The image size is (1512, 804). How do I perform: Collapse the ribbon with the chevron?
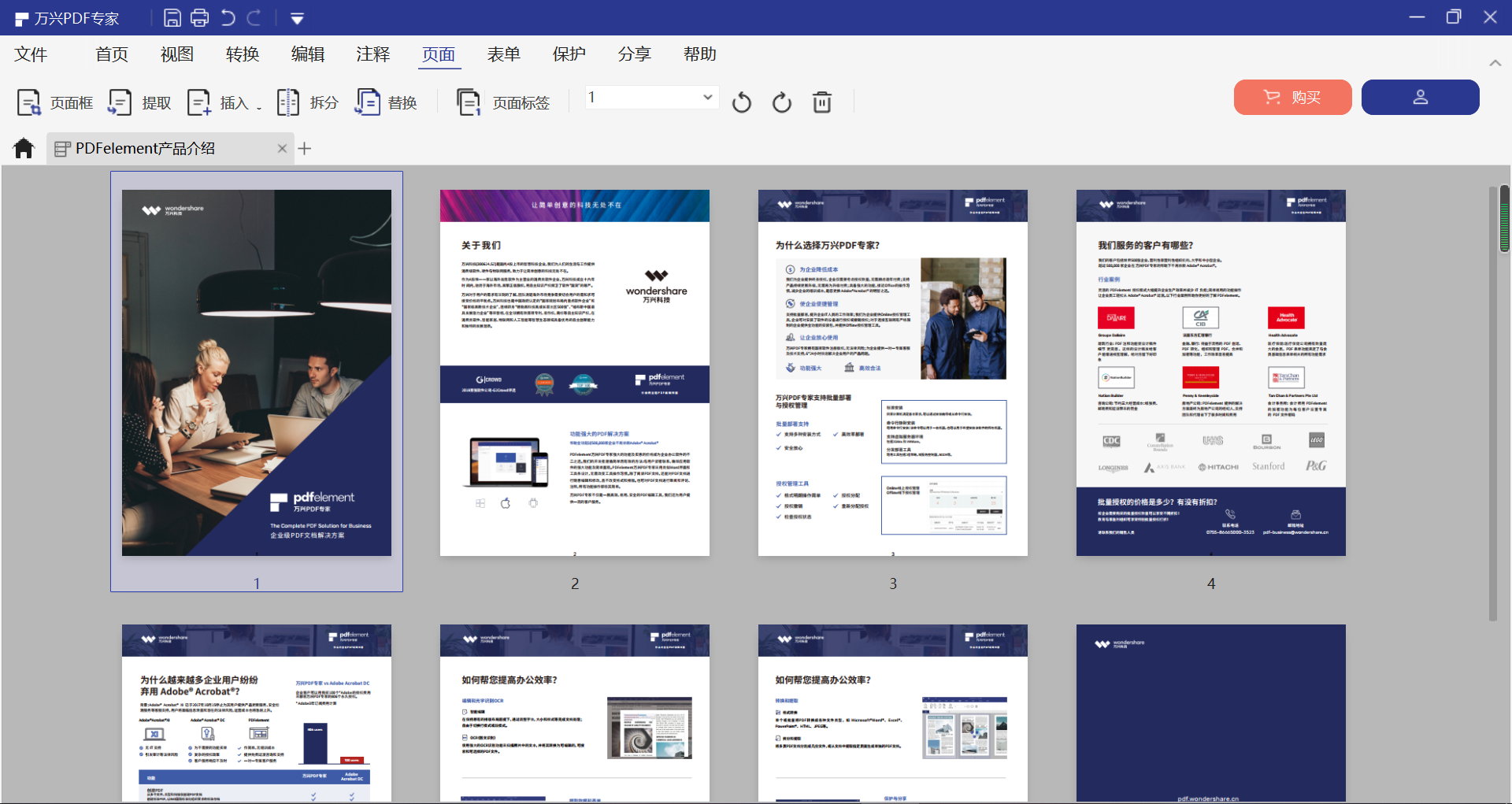point(1495,63)
